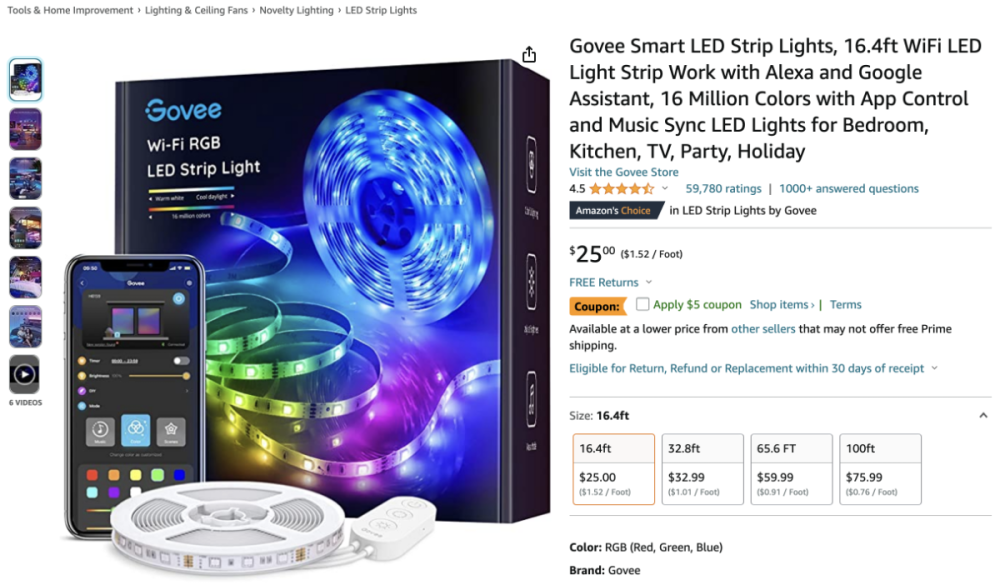Click the Amazon's Choice badge
The image size is (1000, 585).
click(x=613, y=211)
